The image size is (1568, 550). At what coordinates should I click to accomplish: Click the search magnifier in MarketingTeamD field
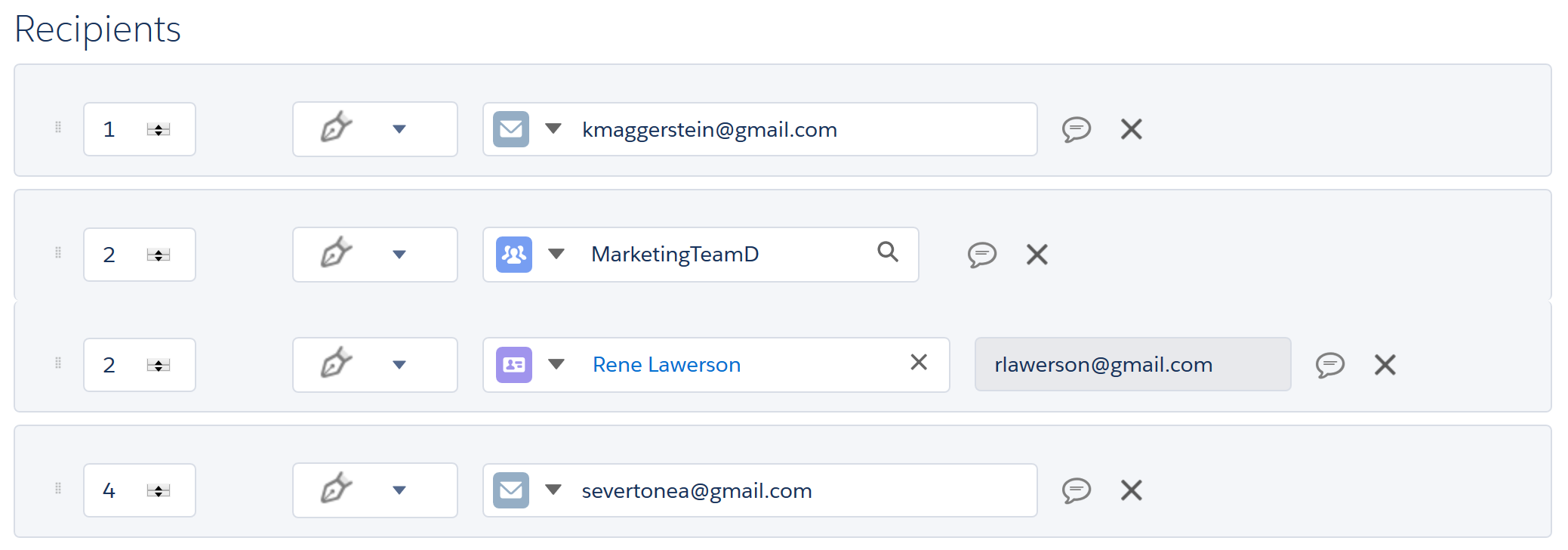(x=888, y=252)
